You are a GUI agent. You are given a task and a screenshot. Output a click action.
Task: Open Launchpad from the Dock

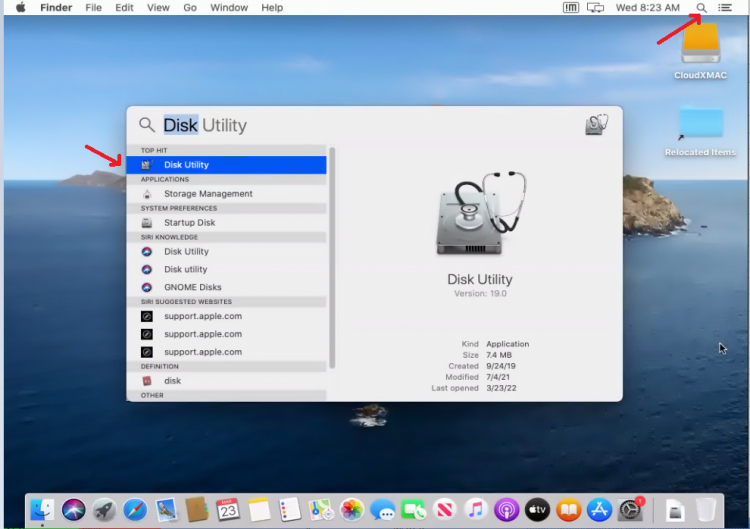point(104,509)
